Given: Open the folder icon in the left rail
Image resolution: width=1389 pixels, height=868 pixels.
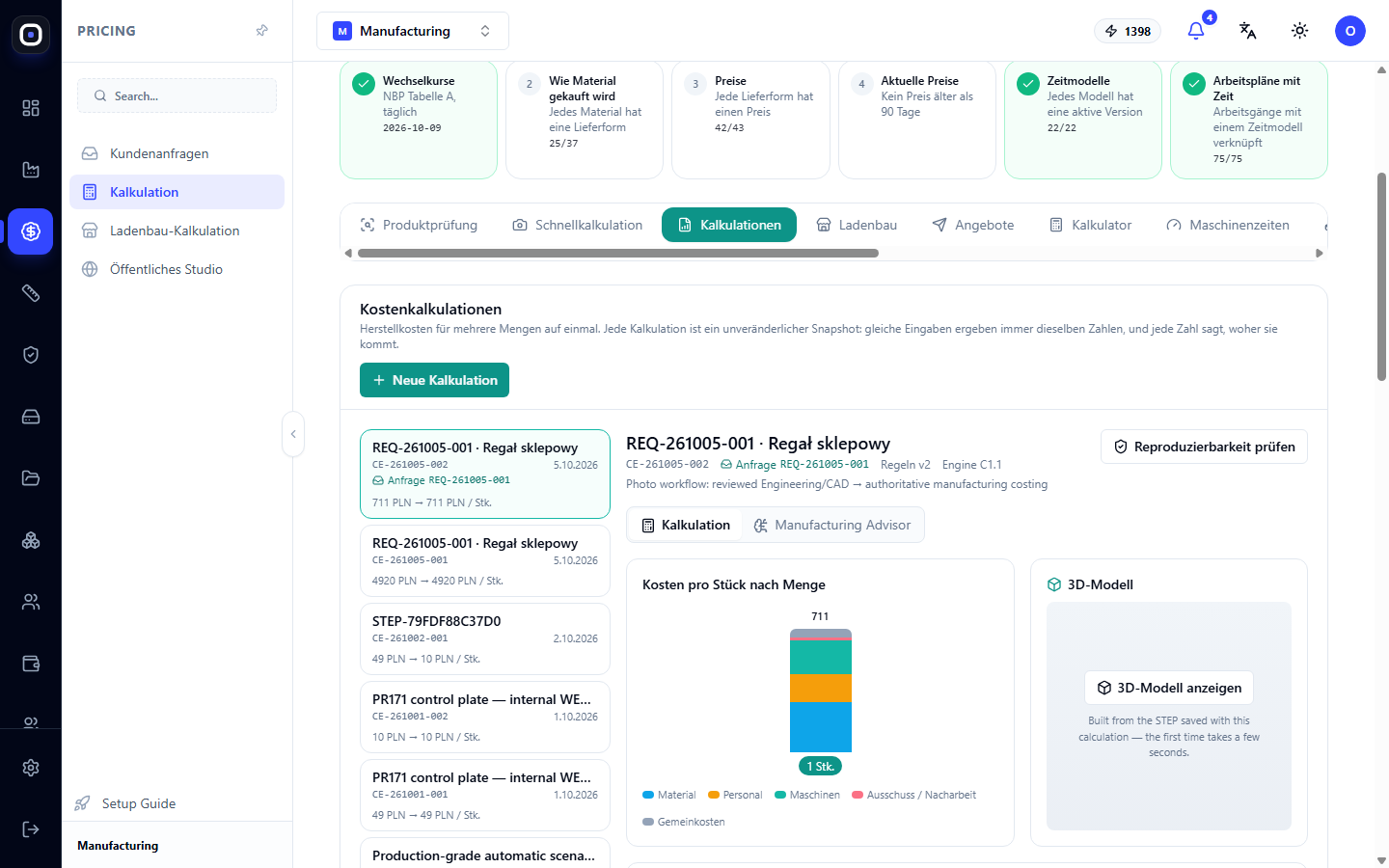Looking at the screenshot, I should 31,478.
